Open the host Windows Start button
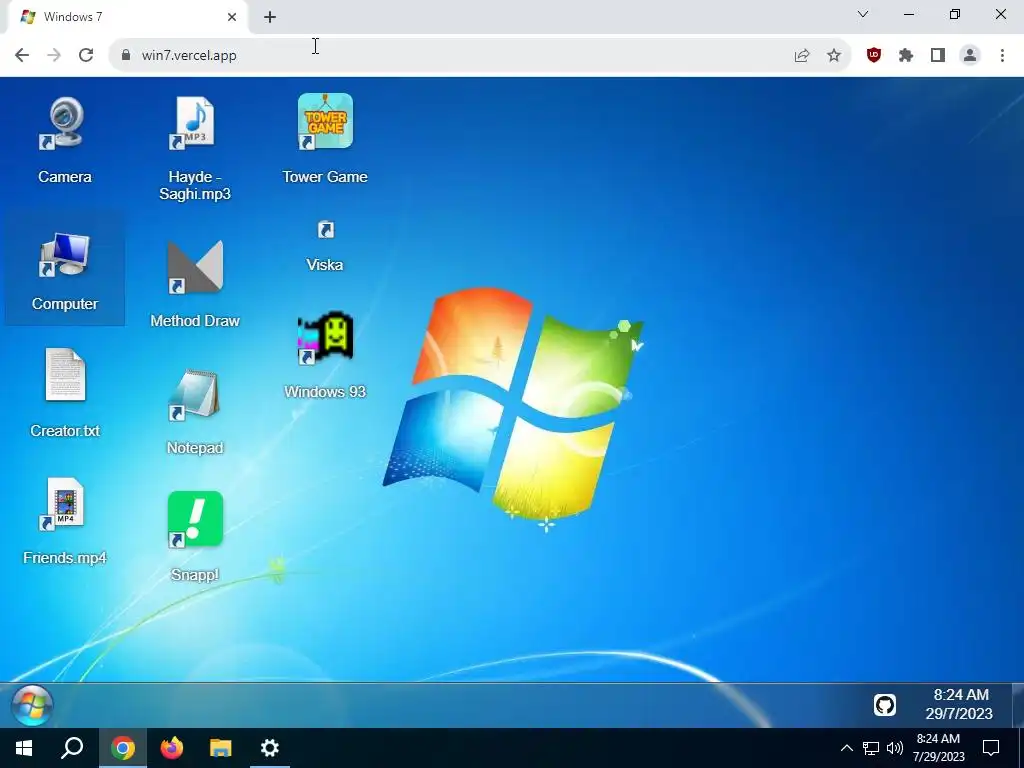This screenshot has height=768, width=1024. point(24,748)
